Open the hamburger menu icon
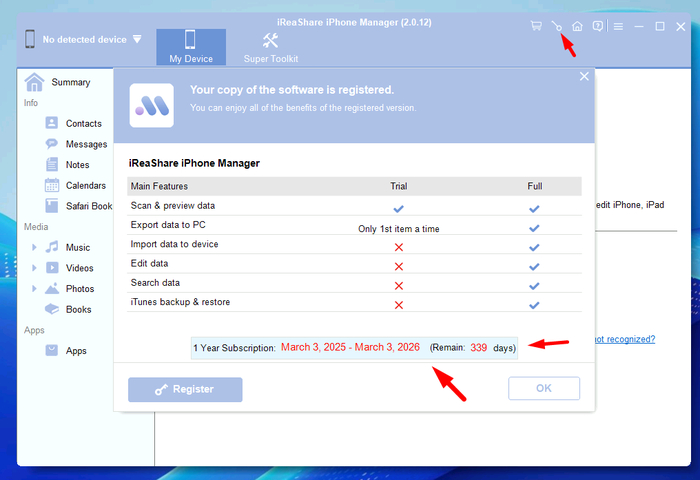700x480 pixels. [x=619, y=26]
